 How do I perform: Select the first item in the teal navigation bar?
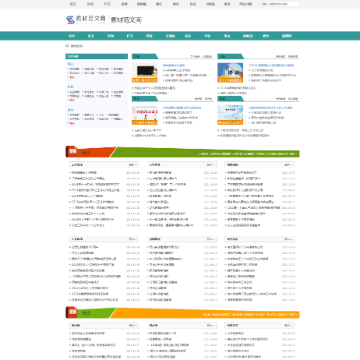(71, 36)
